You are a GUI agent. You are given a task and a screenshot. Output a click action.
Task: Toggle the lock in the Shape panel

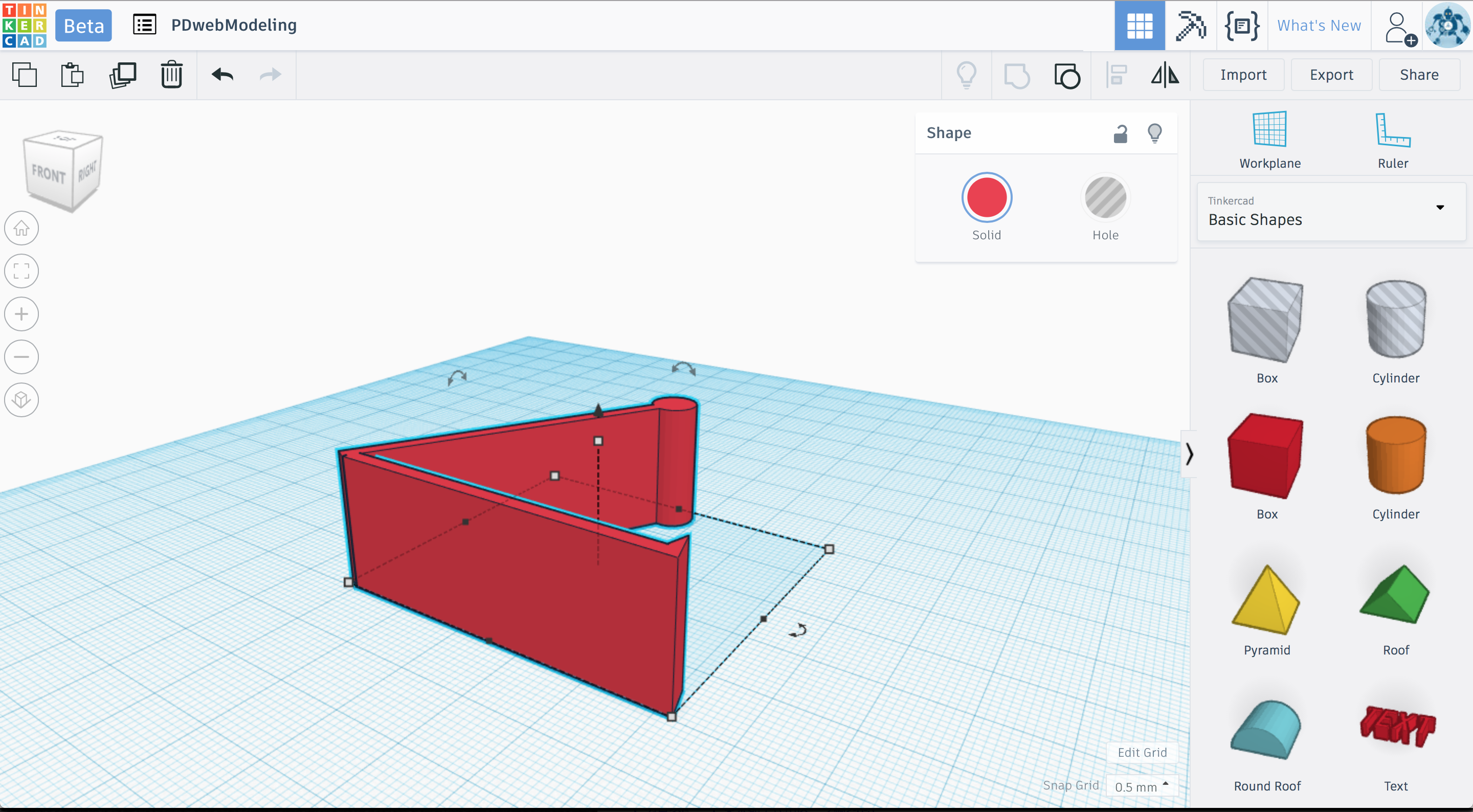tap(1120, 133)
